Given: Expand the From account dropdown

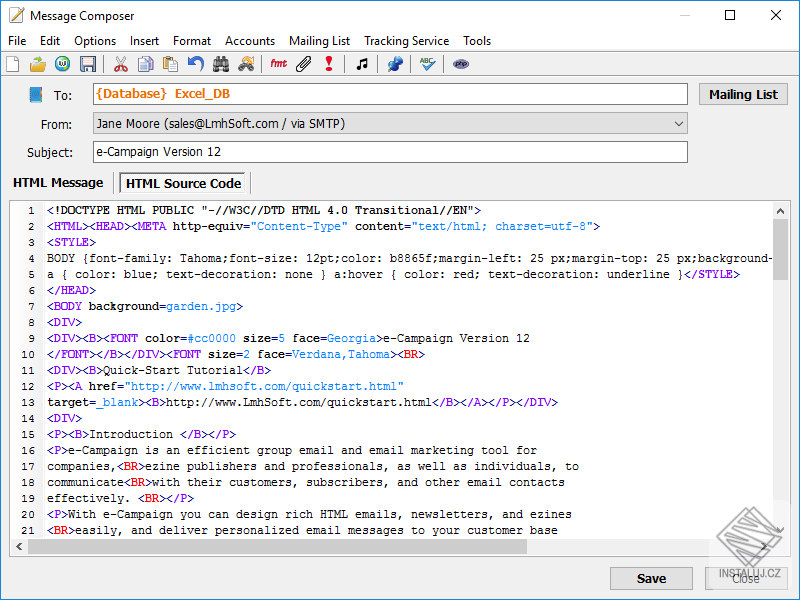Looking at the screenshot, I should point(679,124).
